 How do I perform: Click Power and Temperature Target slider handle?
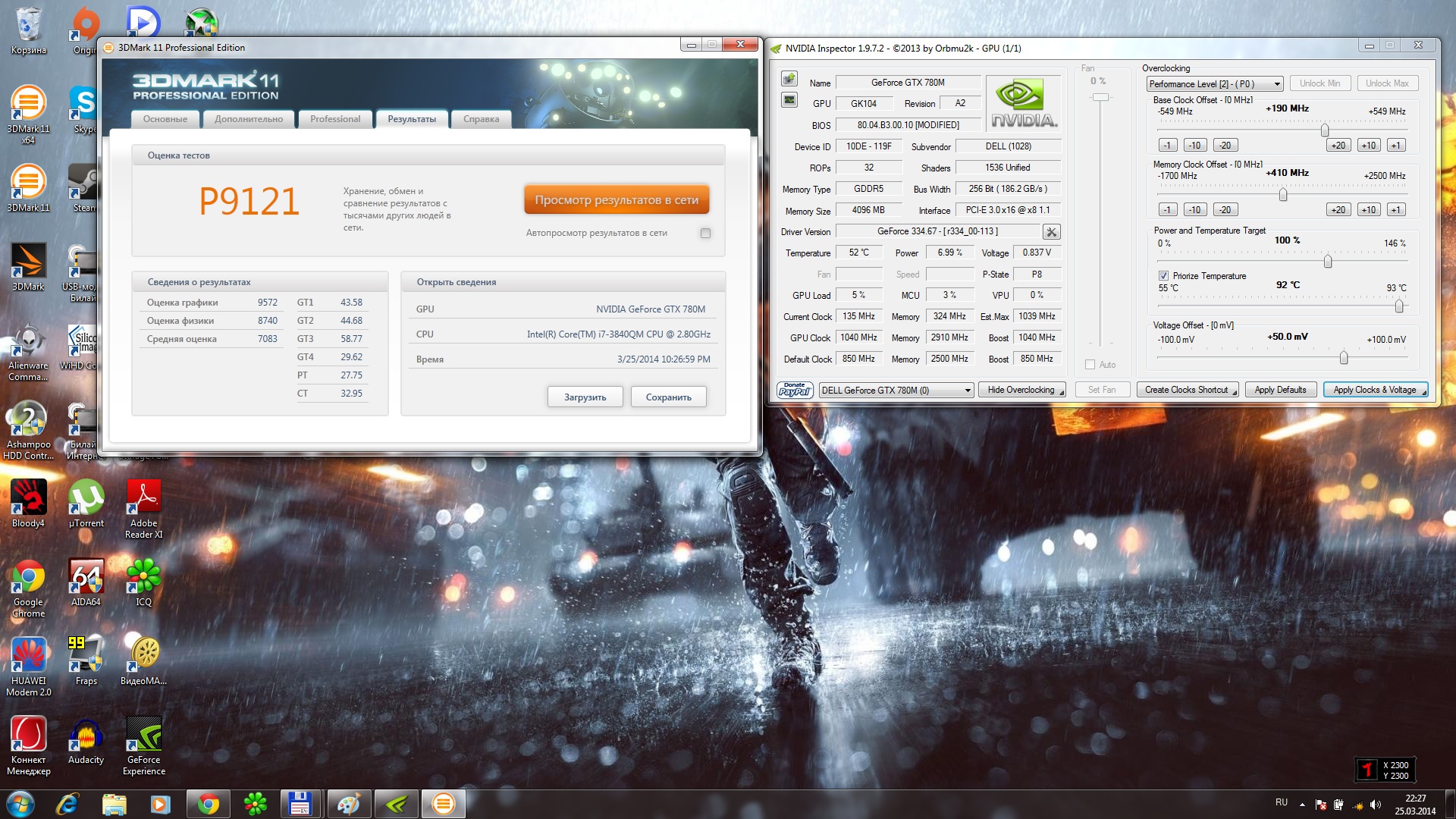click(x=1328, y=261)
